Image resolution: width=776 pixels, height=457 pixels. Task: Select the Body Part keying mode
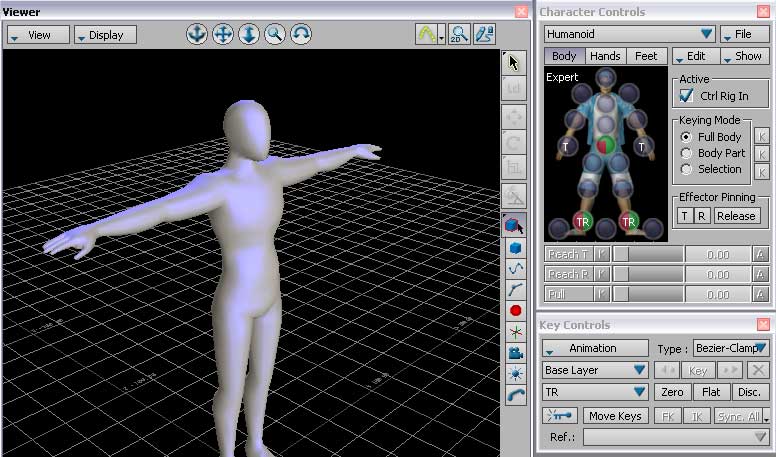686,153
